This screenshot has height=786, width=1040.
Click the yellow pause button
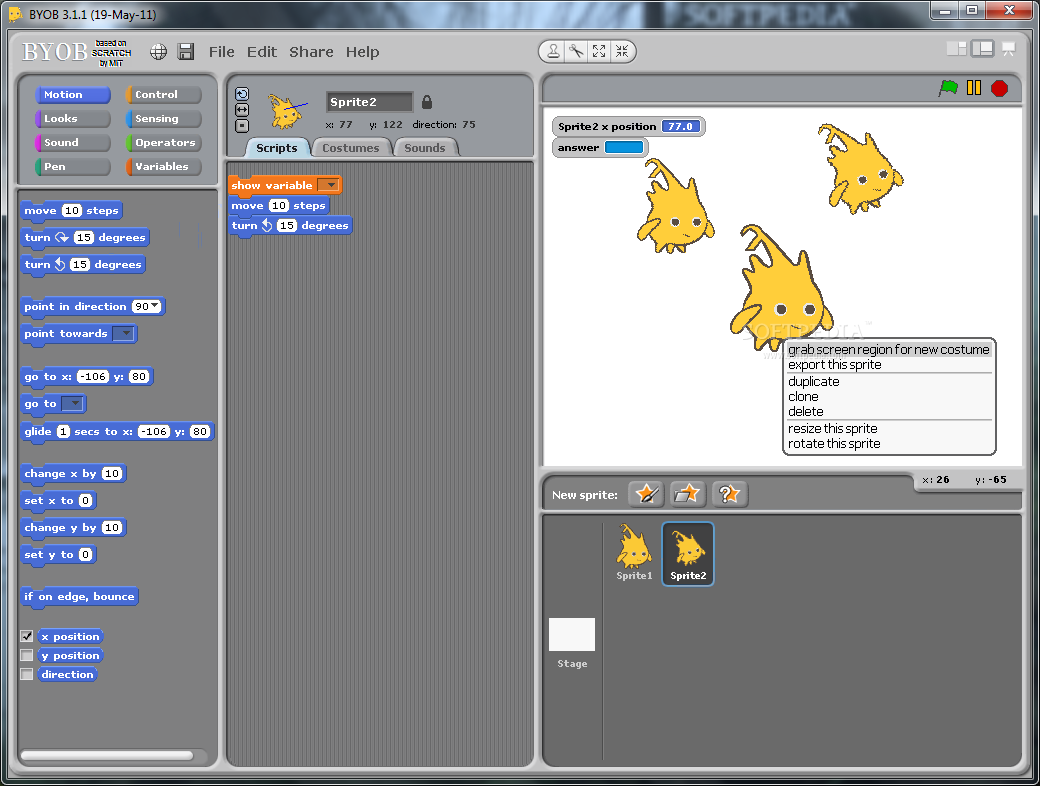point(974,88)
